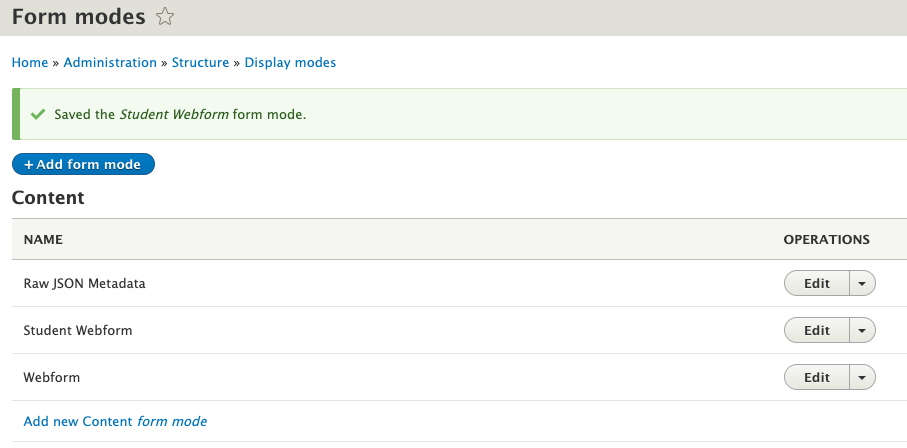Image resolution: width=907 pixels, height=448 pixels.
Task: Click the Add new Content form mode link
Action: click(115, 421)
